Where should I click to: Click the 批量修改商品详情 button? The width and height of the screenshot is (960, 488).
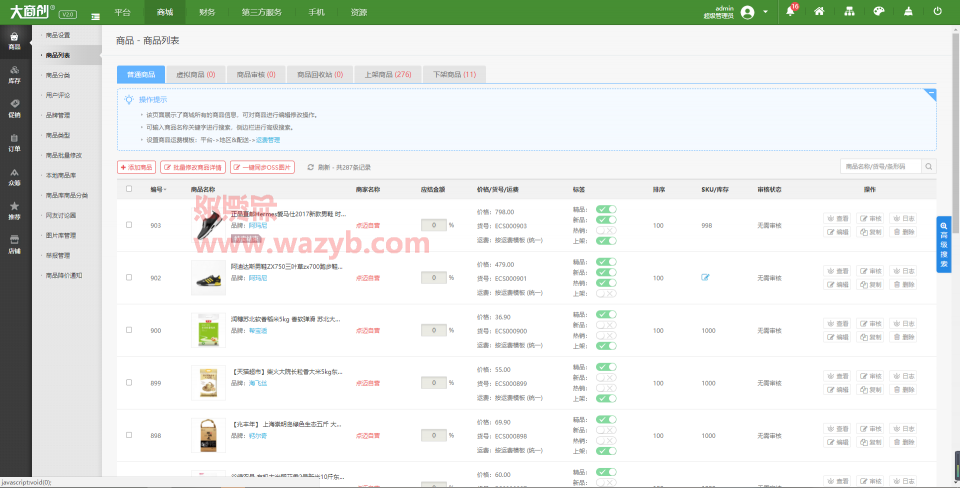[x=193, y=167]
